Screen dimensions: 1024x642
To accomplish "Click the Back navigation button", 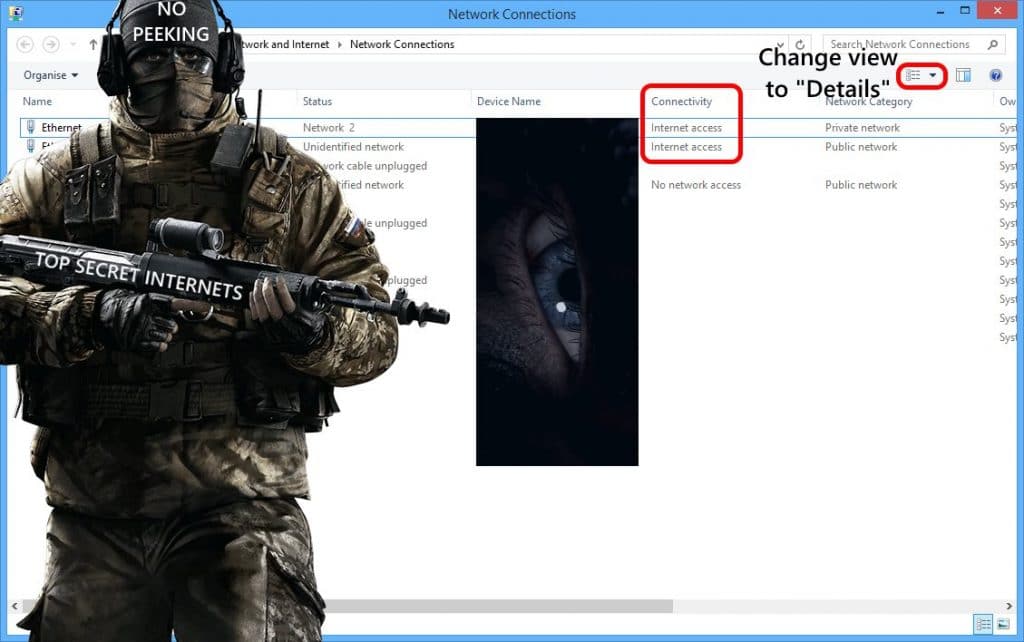I will [x=25, y=44].
